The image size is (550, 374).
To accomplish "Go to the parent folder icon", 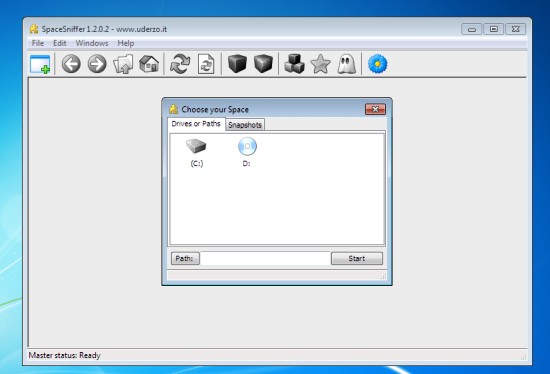I will [123, 64].
